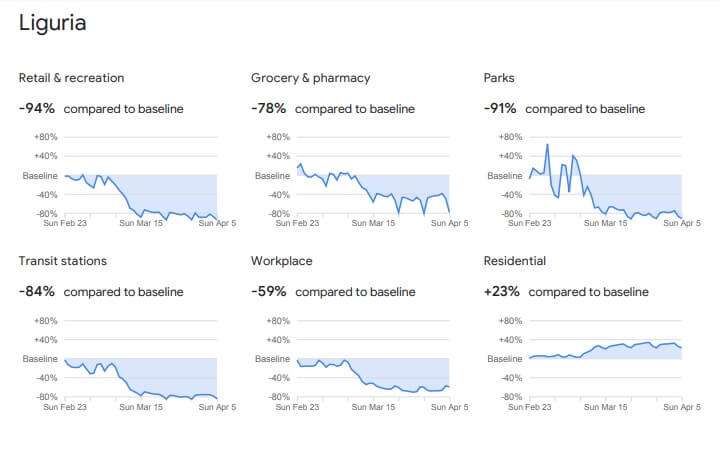Click Sun Feb 23 label under Workplace chart
Viewport: 720px width, 454px height.
tap(297, 407)
